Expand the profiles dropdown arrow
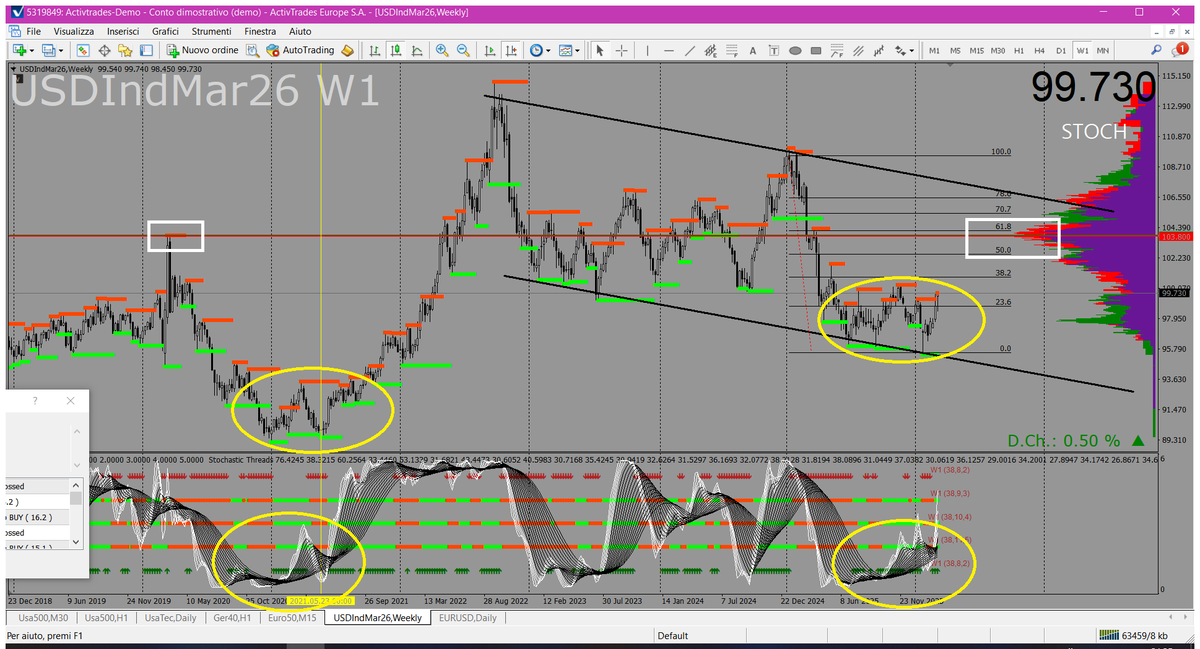The image size is (1200, 649). [61, 50]
